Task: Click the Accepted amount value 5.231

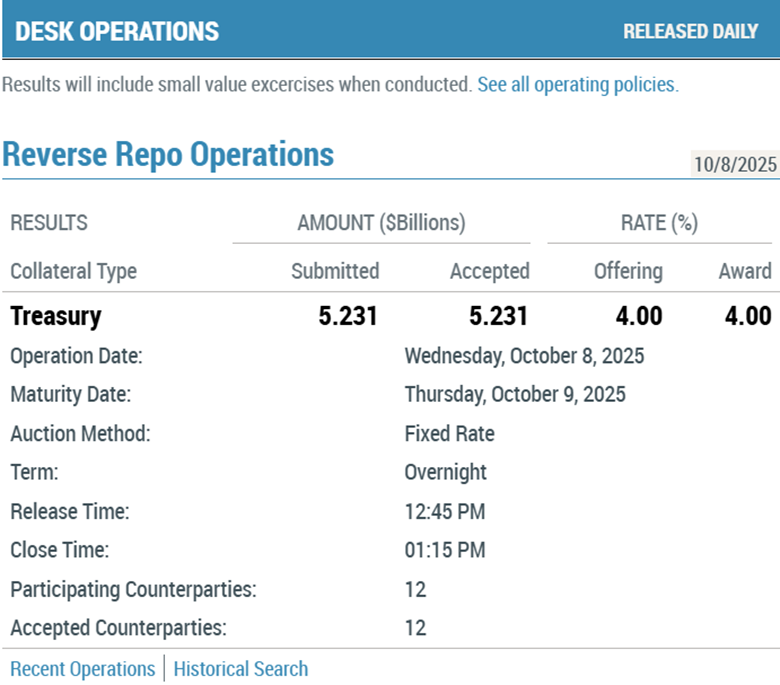Action: coord(498,317)
